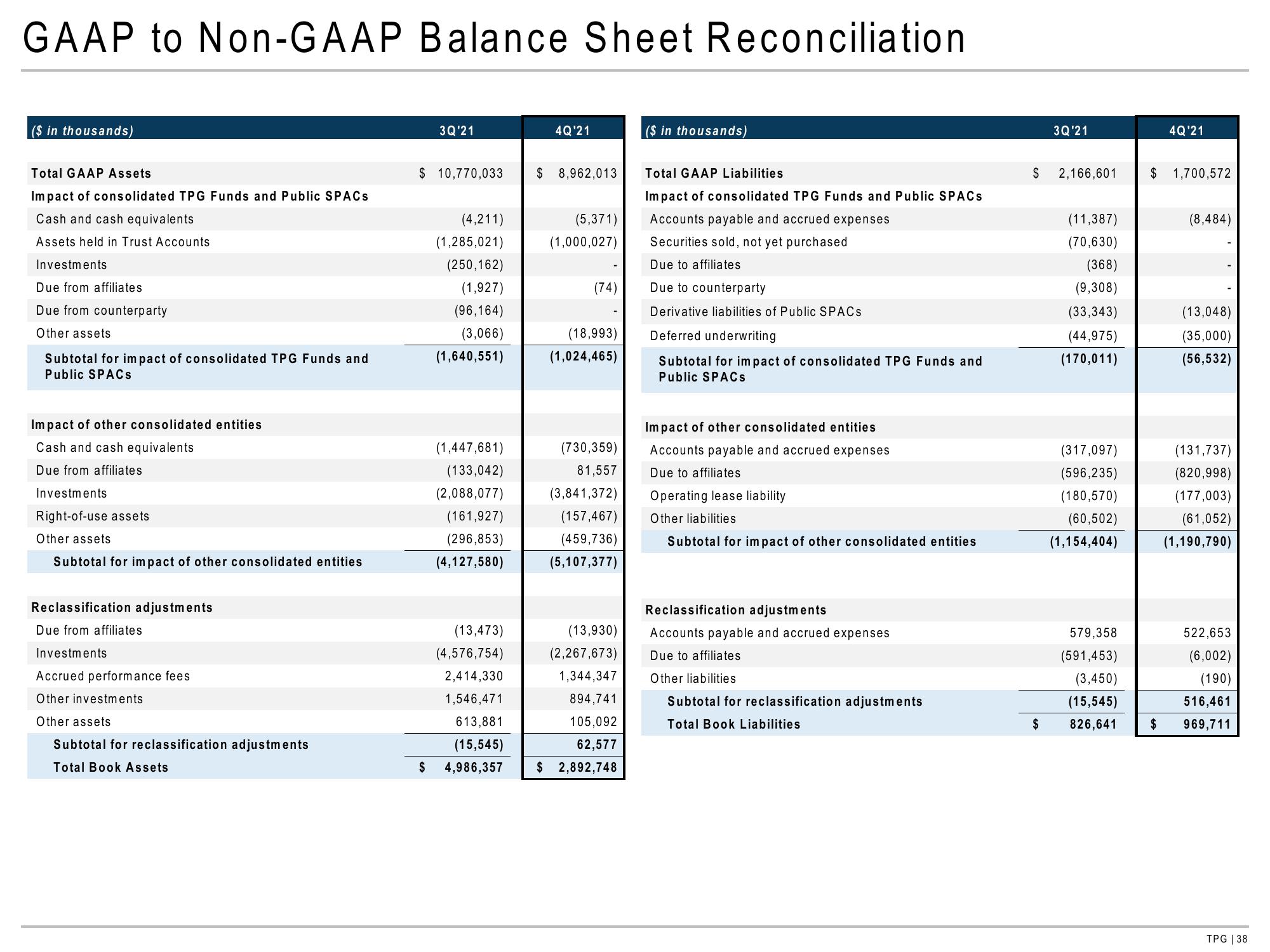The height and width of the screenshot is (952, 1270).
Task: Select the 'Right-of-use assets' label
Action: (93, 516)
